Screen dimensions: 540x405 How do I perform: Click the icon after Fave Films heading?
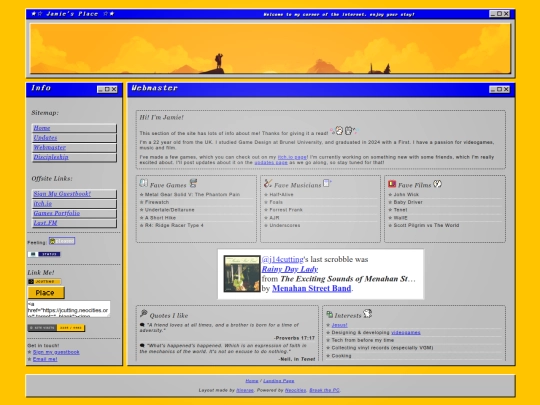pos(437,184)
